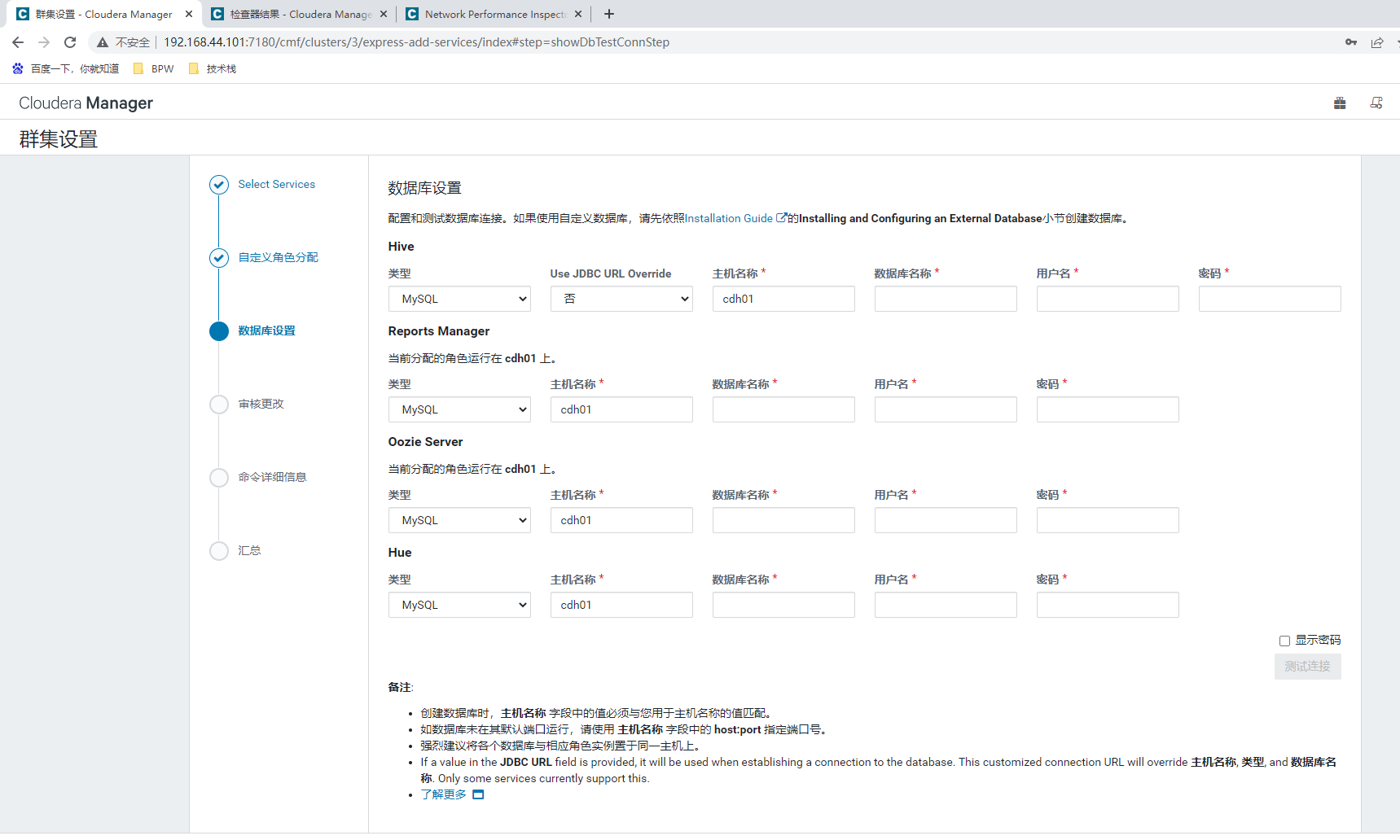
Task: Click the new-window icon beside 了解更多
Action: click(x=478, y=794)
